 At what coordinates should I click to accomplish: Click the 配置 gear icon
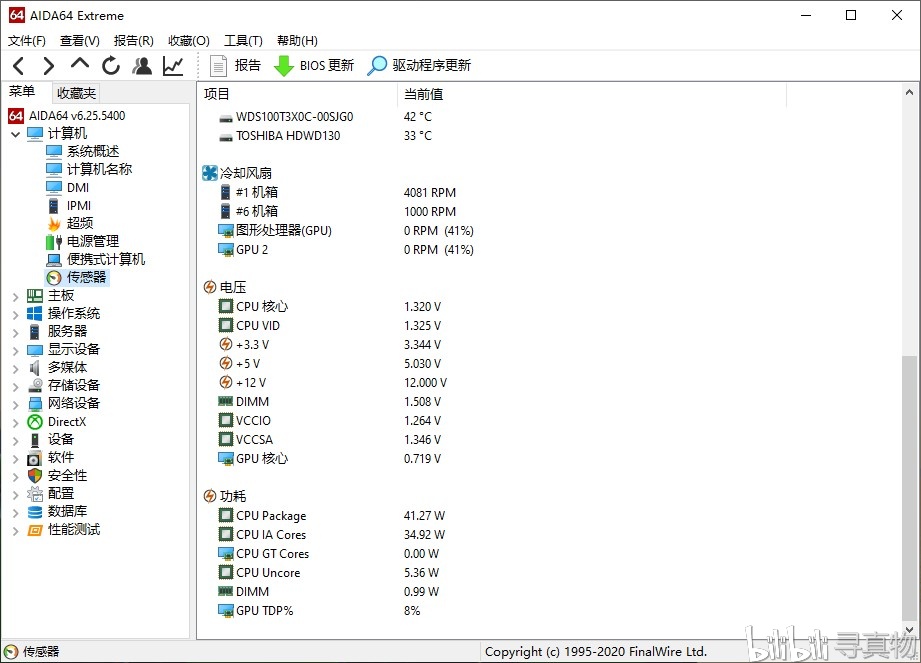[x=35, y=494]
